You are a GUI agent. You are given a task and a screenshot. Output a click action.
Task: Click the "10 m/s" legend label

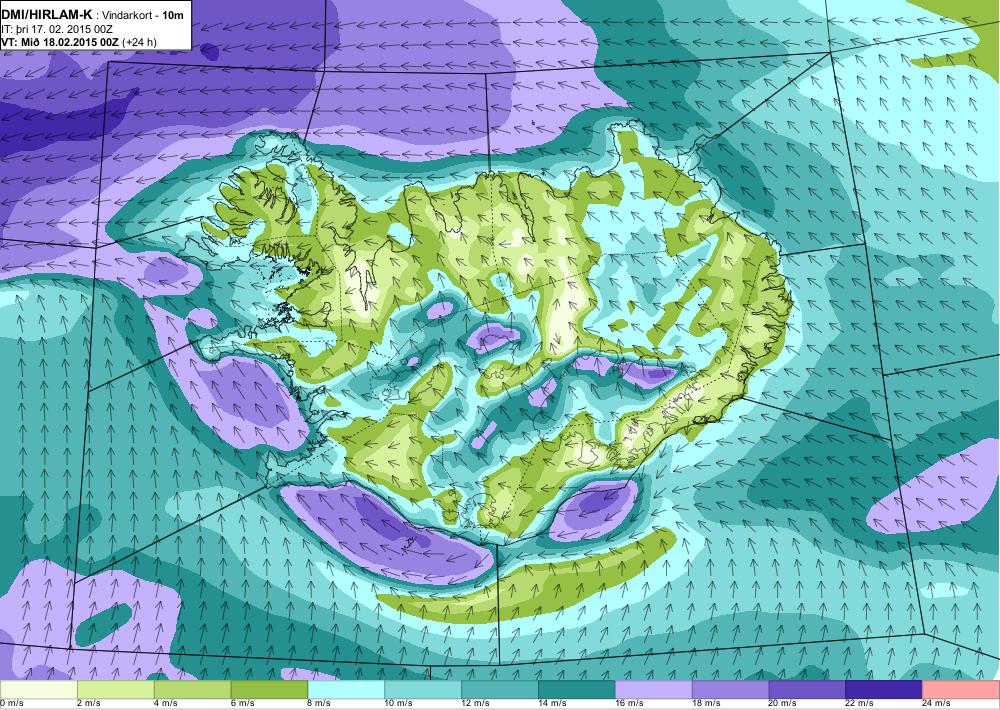coord(398,704)
